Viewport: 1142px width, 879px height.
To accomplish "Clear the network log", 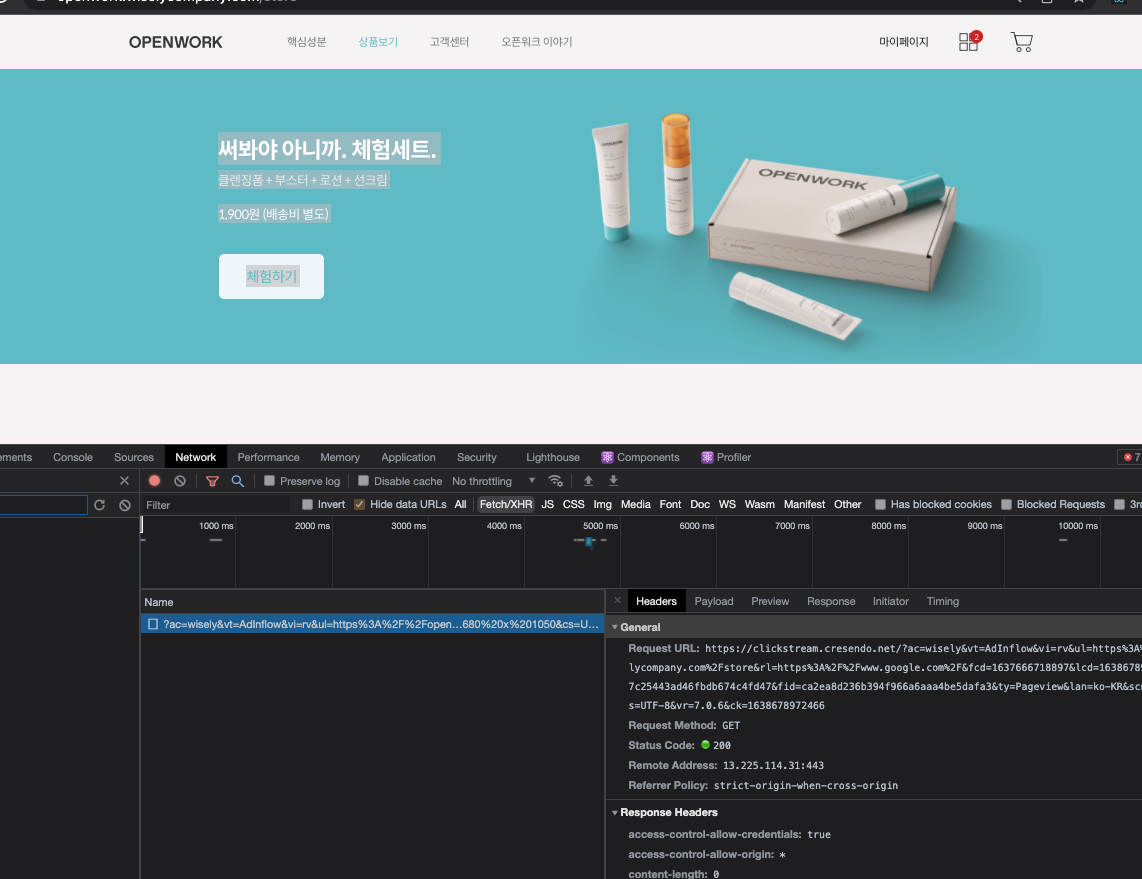I will (180, 481).
